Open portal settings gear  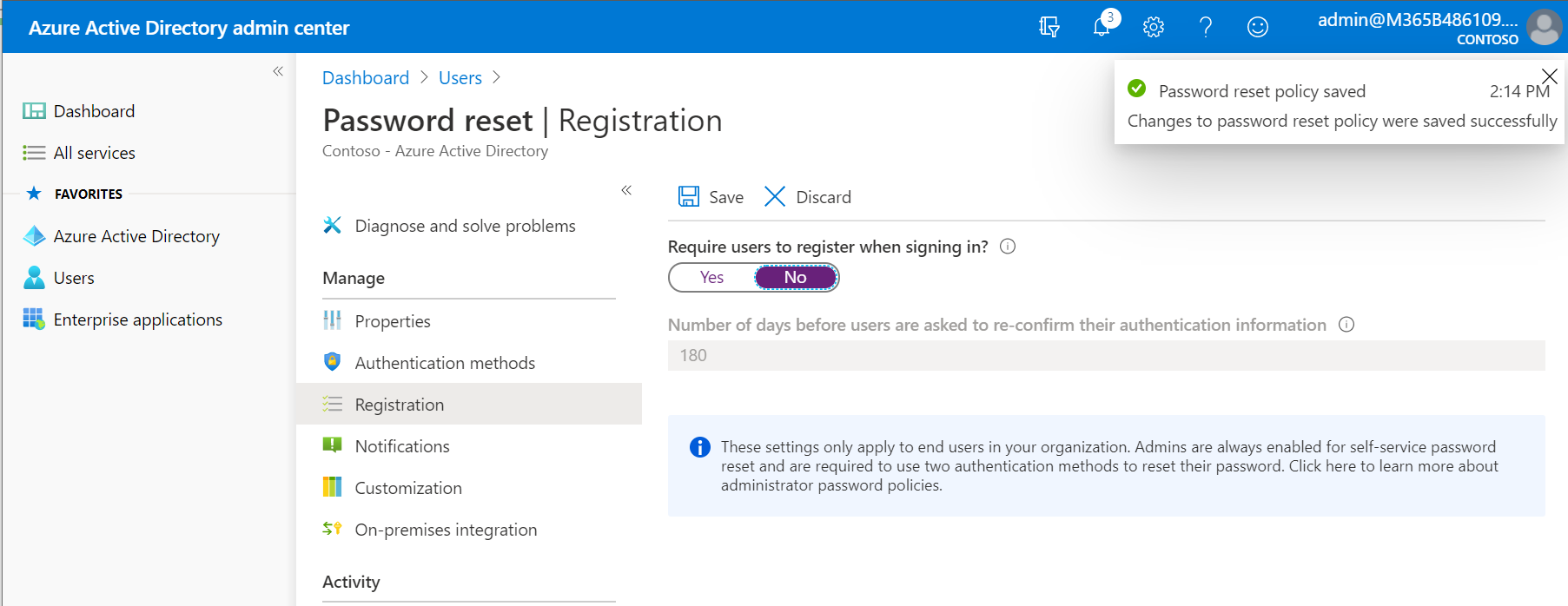1154,27
